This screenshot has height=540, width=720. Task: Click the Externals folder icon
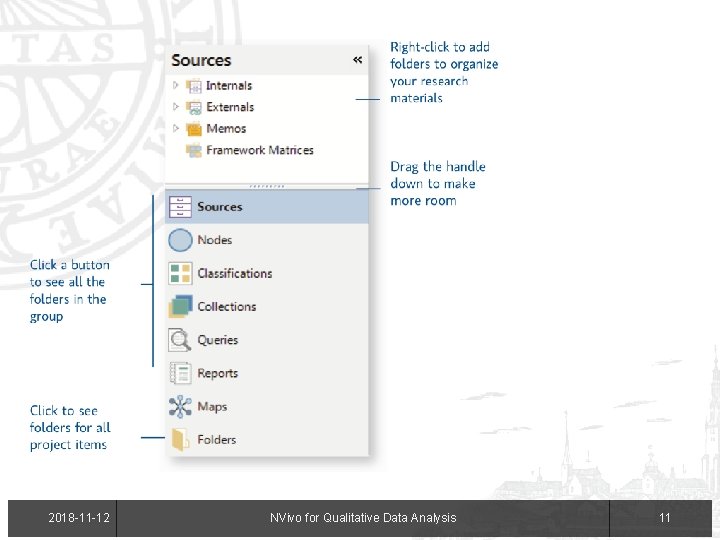click(194, 107)
